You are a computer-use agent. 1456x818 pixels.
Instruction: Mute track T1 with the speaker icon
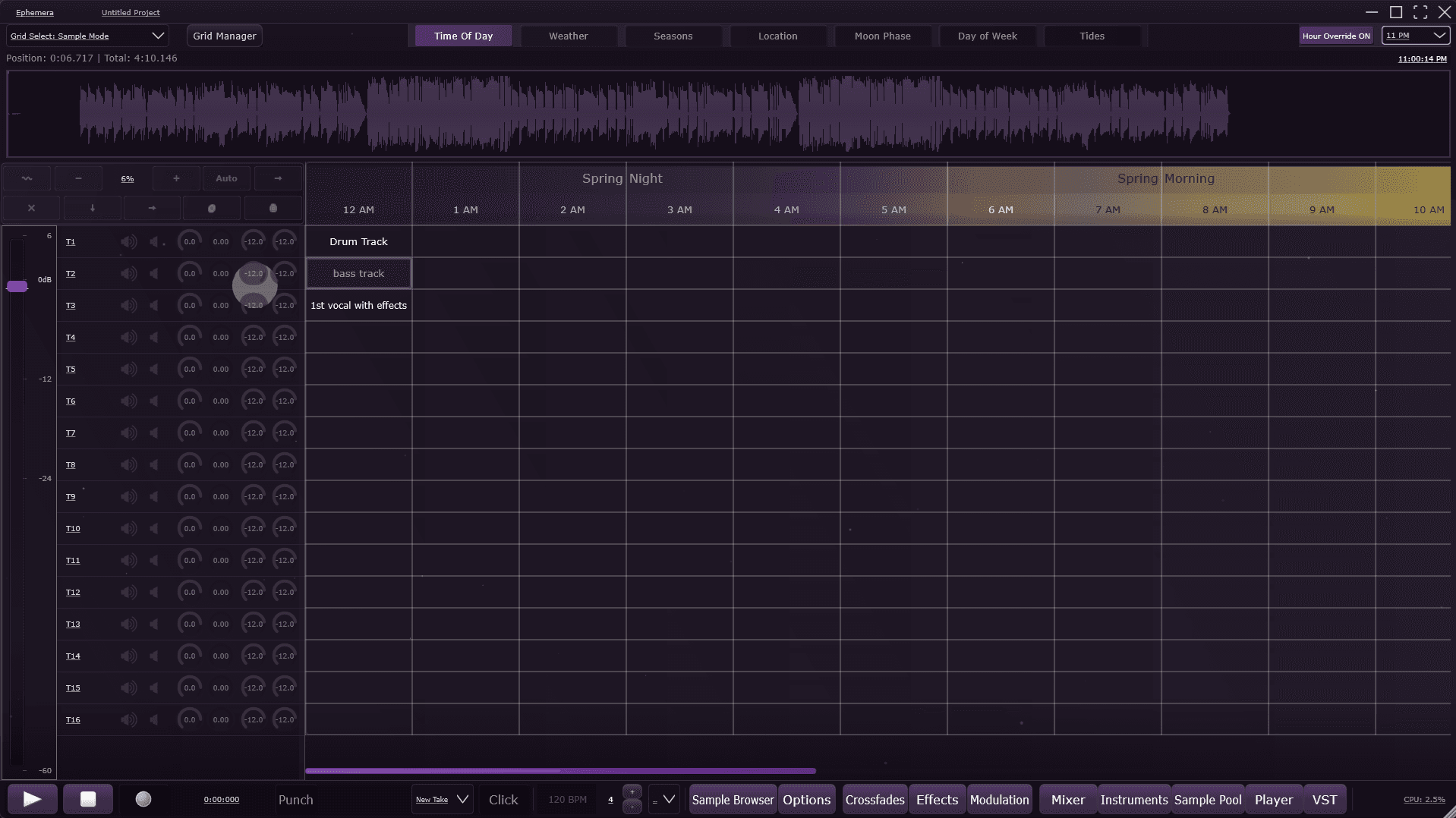[128, 242]
